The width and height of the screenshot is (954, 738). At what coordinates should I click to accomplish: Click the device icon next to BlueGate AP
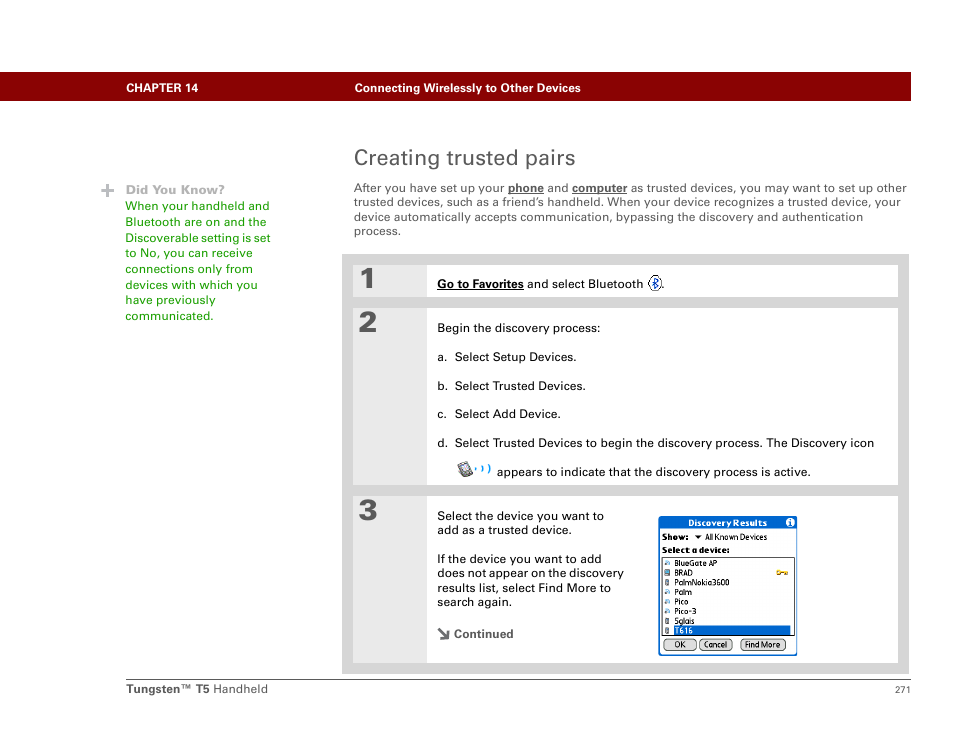(667, 563)
